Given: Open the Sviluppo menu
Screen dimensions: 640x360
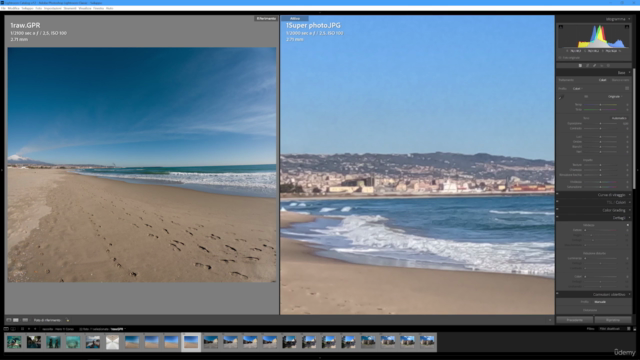Looking at the screenshot, I should coord(27,8).
